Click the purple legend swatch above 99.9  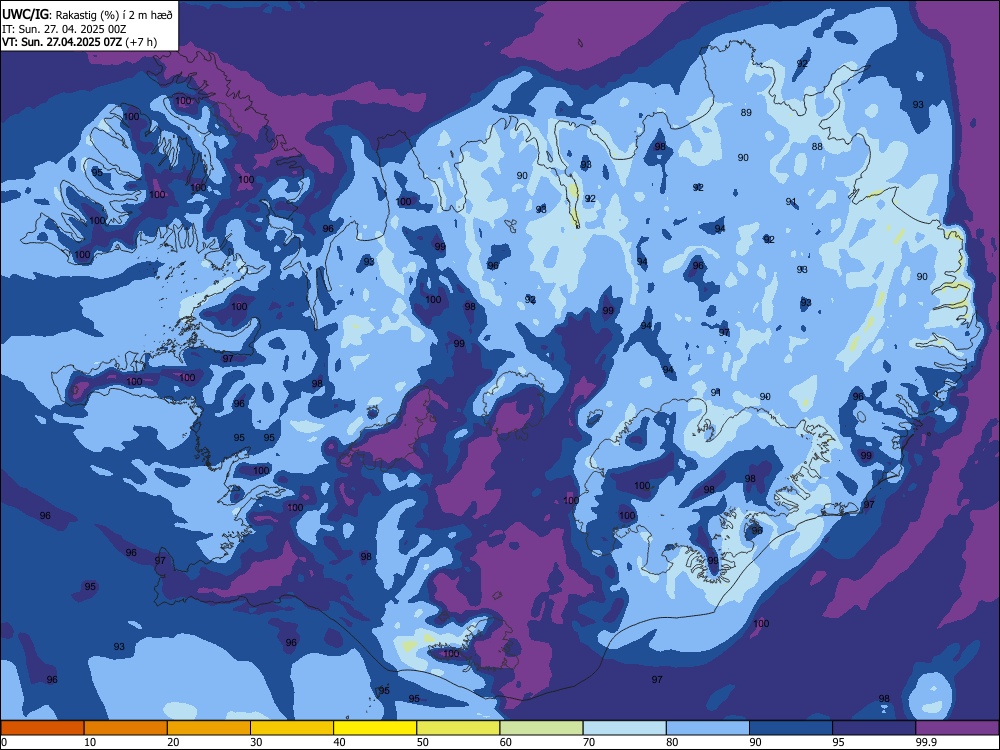957,728
